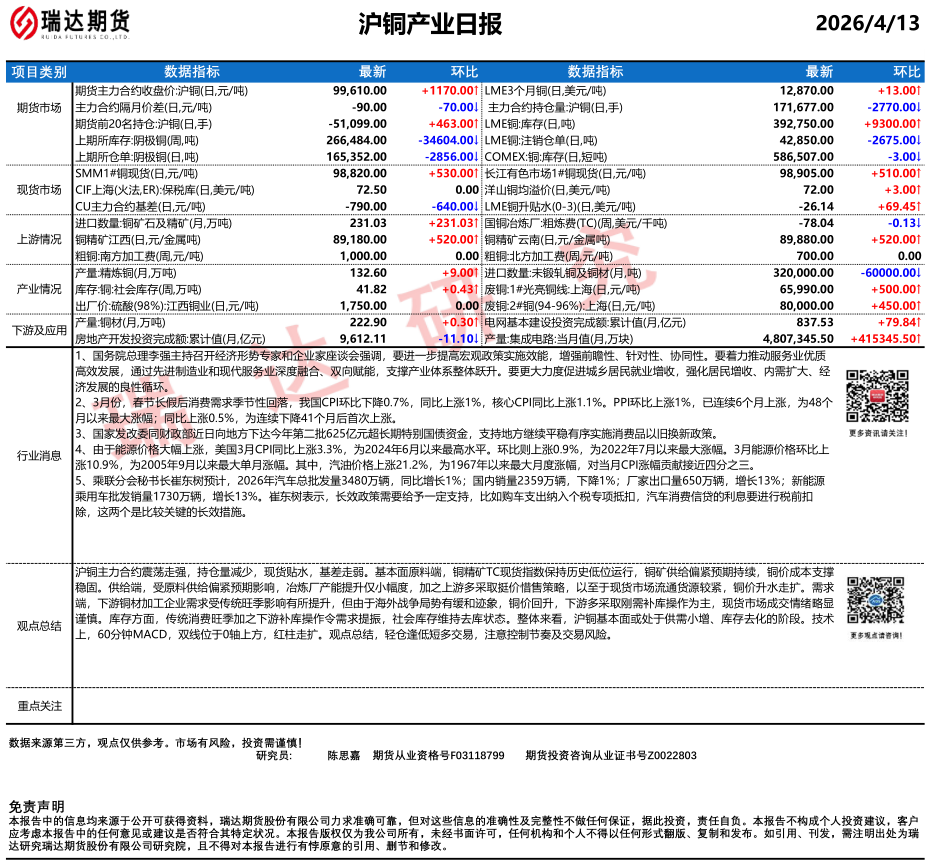Select the 期货市场 category cell
This screenshot has height=864, width=929.
pyautogui.click(x=39, y=108)
